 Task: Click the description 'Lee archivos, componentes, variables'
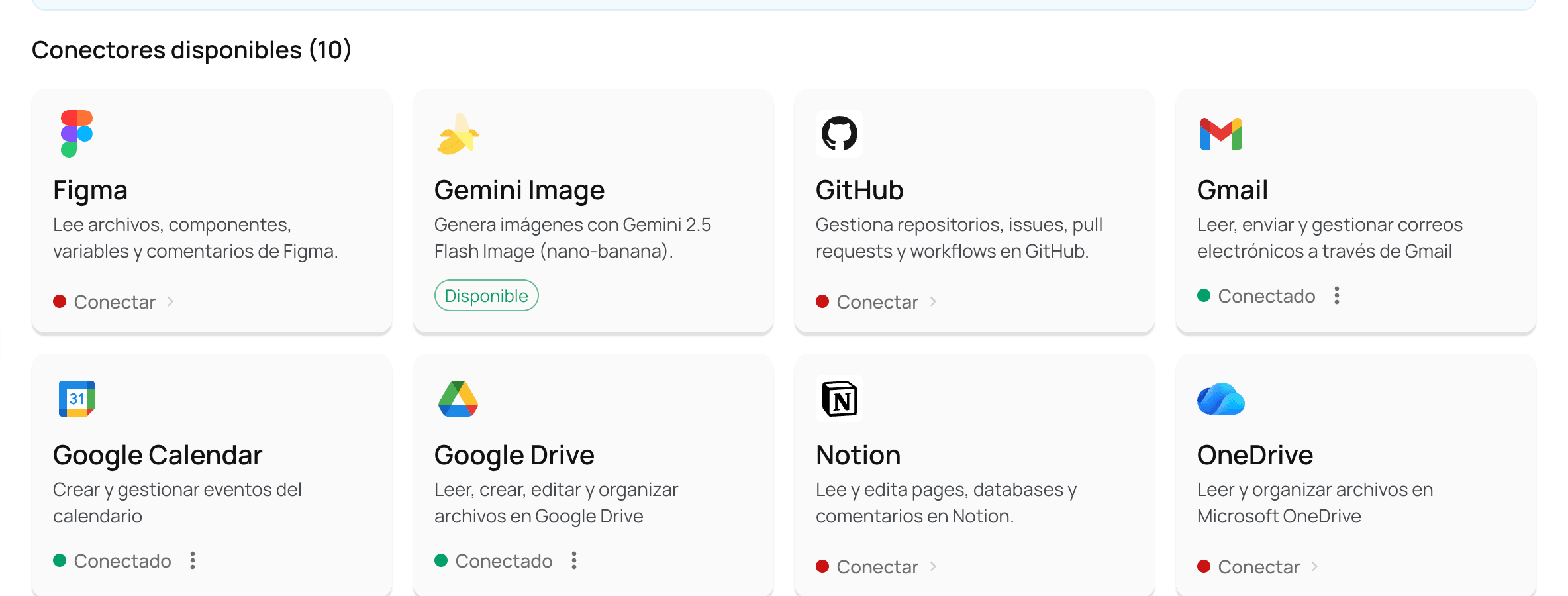pyautogui.click(x=195, y=238)
